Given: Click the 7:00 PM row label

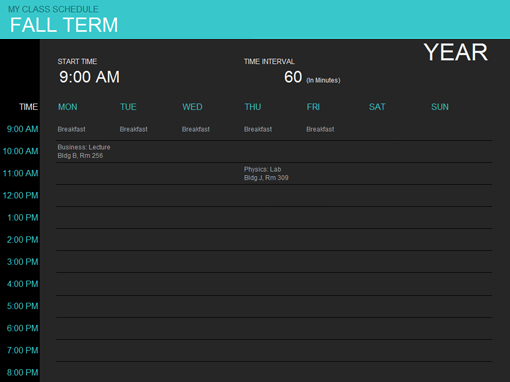Looking at the screenshot, I should pyautogui.click(x=23, y=350).
